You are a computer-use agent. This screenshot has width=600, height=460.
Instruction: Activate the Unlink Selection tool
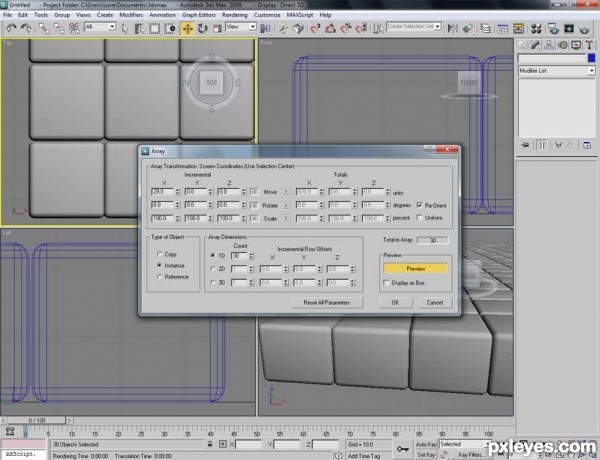click(59, 28)
